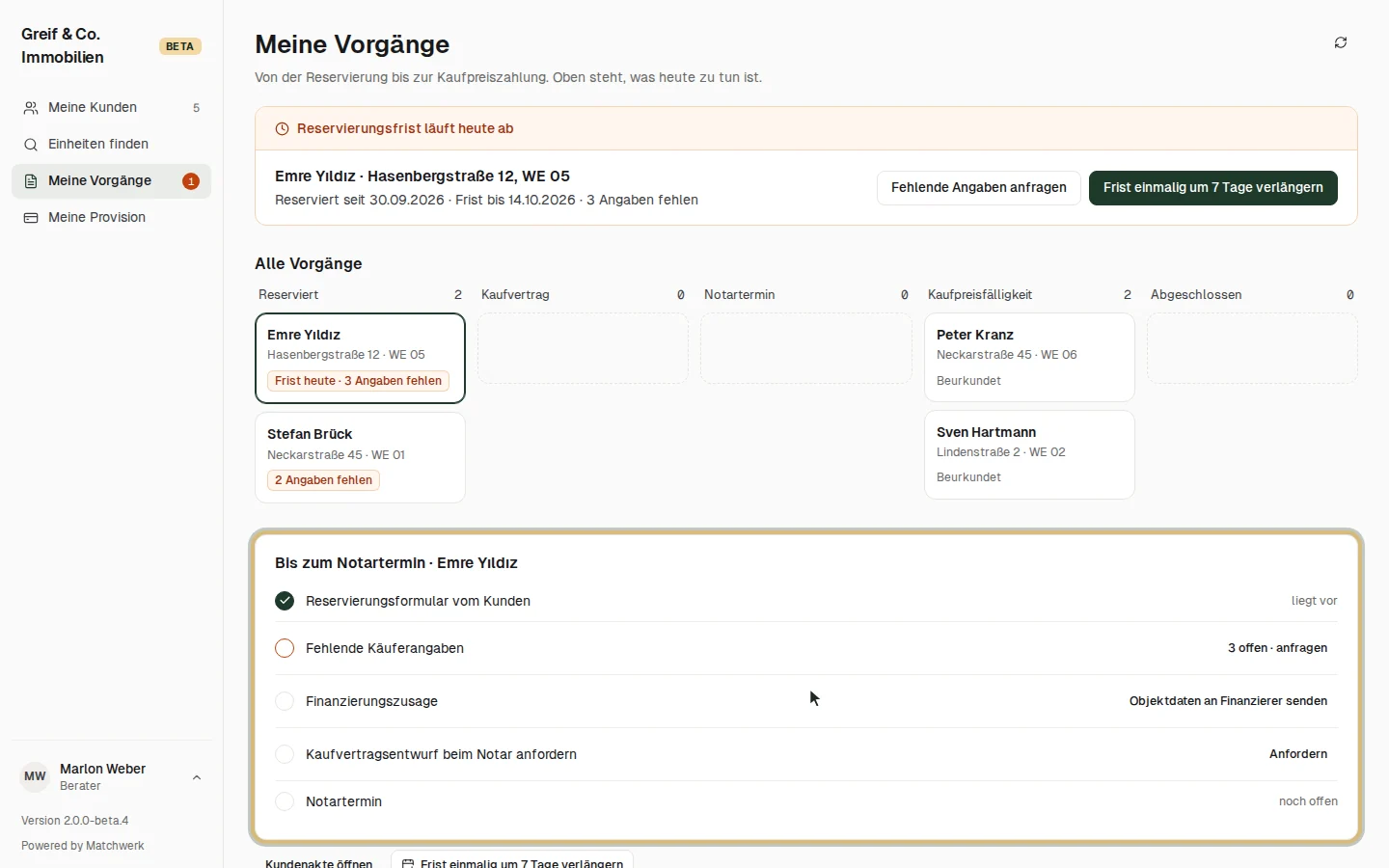
Task: Click the "Kaufvertrag" column header
Action: (515, 295)
